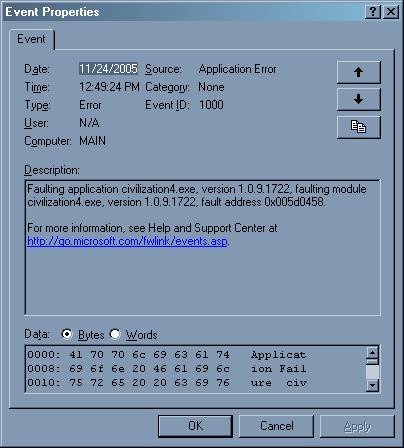The height and width of the screenshot is (448, 404).
Task: Click the data scrollbar down arrow
Action: pyautogui.click(x=372, y=385)
